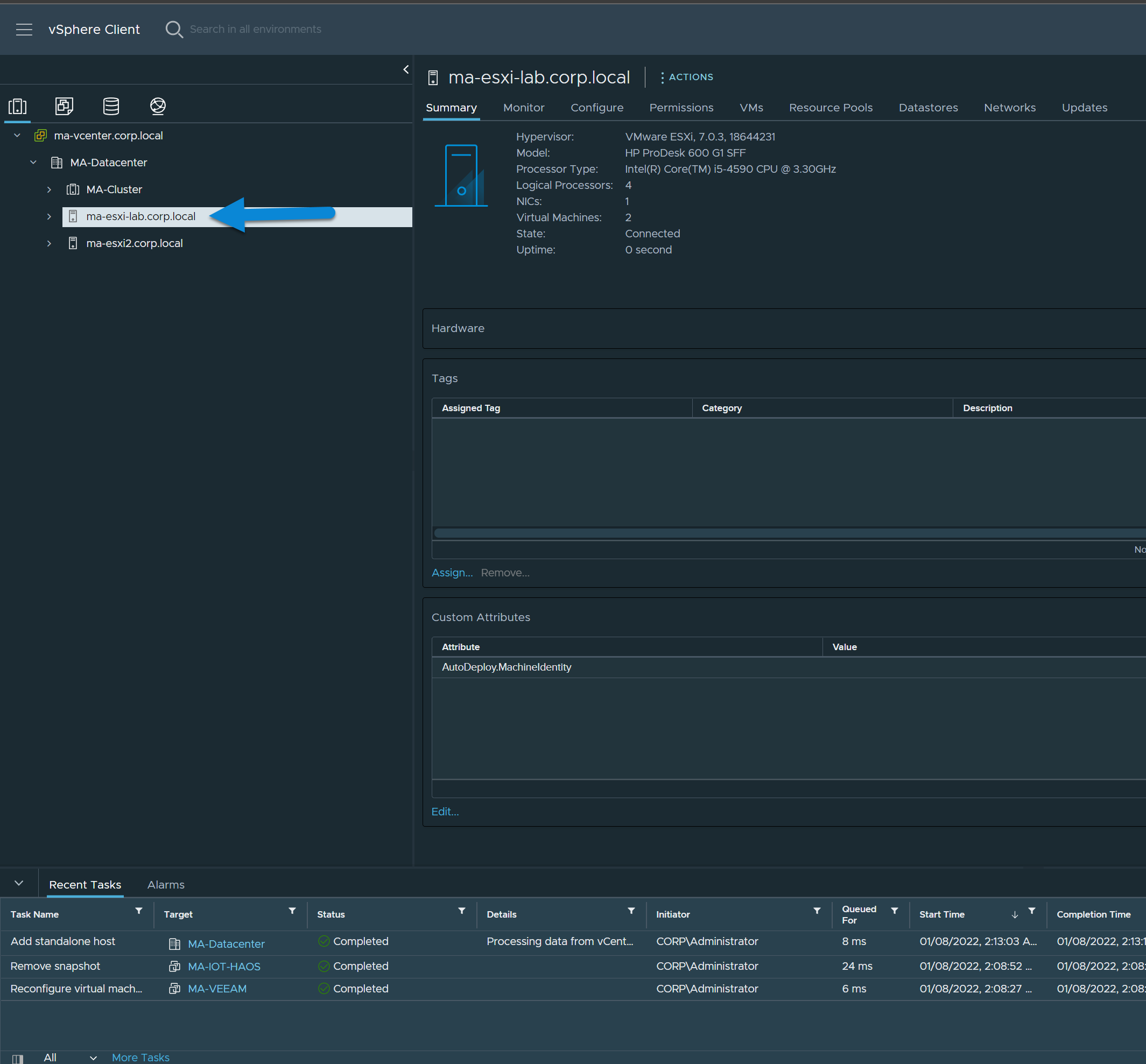
Task: Focus the Search in all environments field
Action: coord(255,30)
